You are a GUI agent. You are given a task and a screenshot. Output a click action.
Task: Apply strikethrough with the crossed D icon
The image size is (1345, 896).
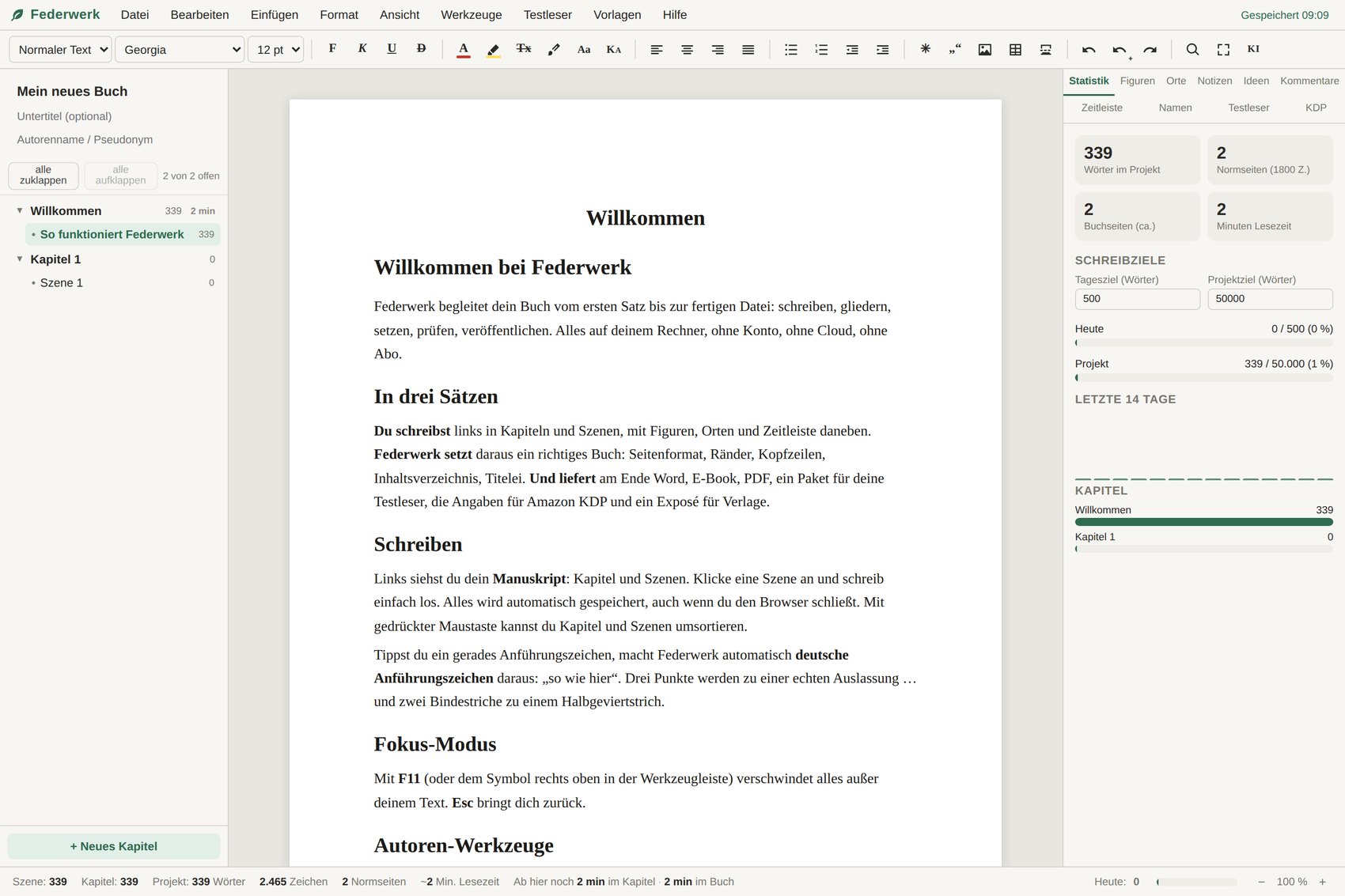(421, 49)
